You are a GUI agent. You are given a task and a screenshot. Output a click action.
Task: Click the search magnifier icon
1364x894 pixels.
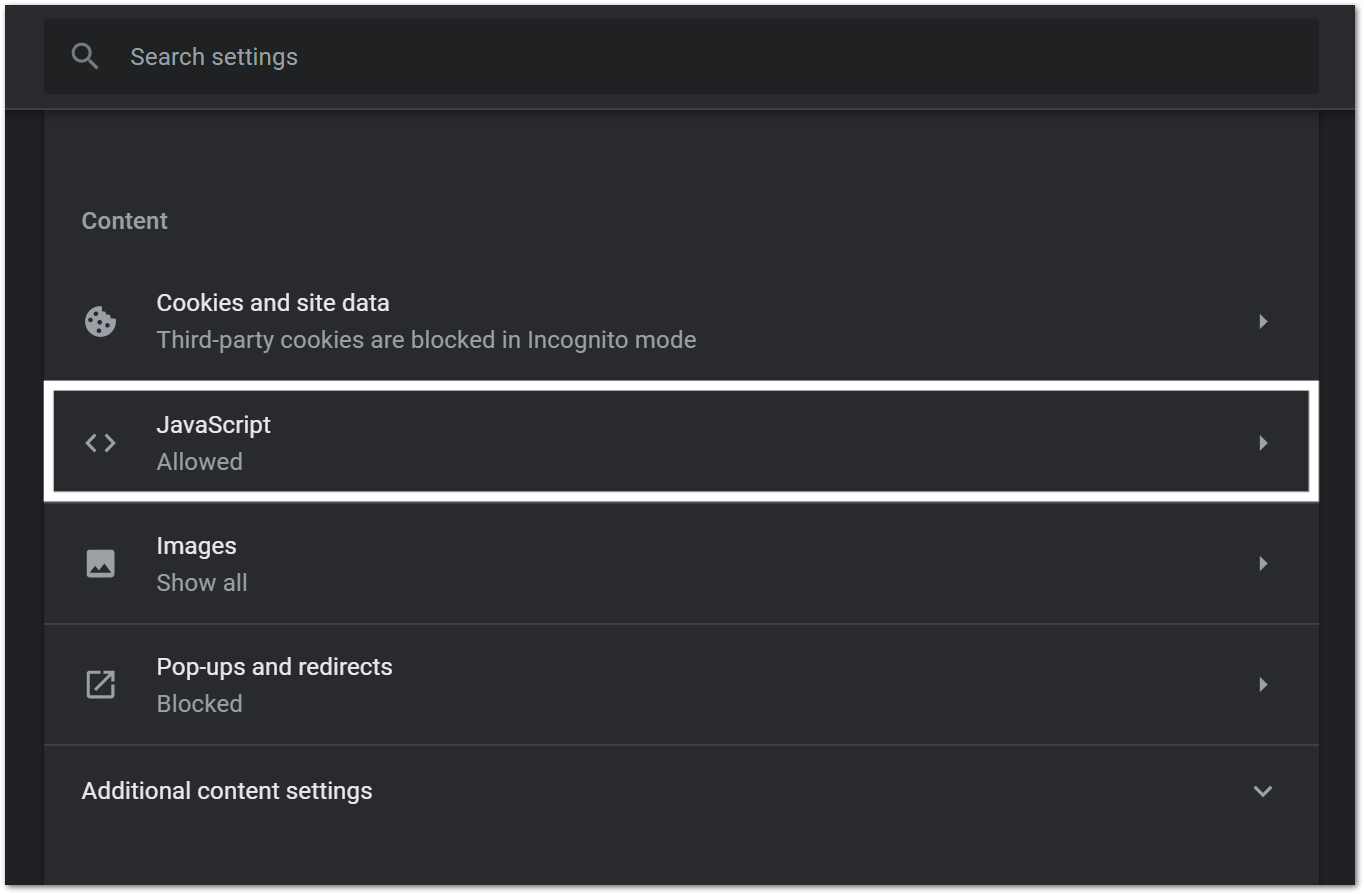[85, 56]
